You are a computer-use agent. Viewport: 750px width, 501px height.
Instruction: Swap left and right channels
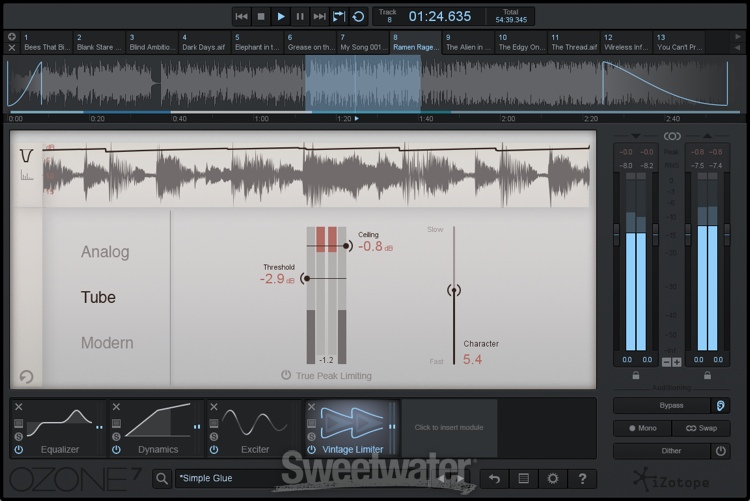coord(701,428)
